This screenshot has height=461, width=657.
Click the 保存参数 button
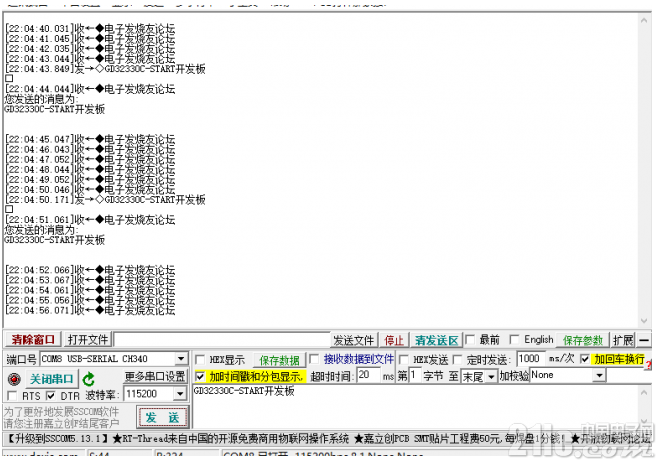583,340
